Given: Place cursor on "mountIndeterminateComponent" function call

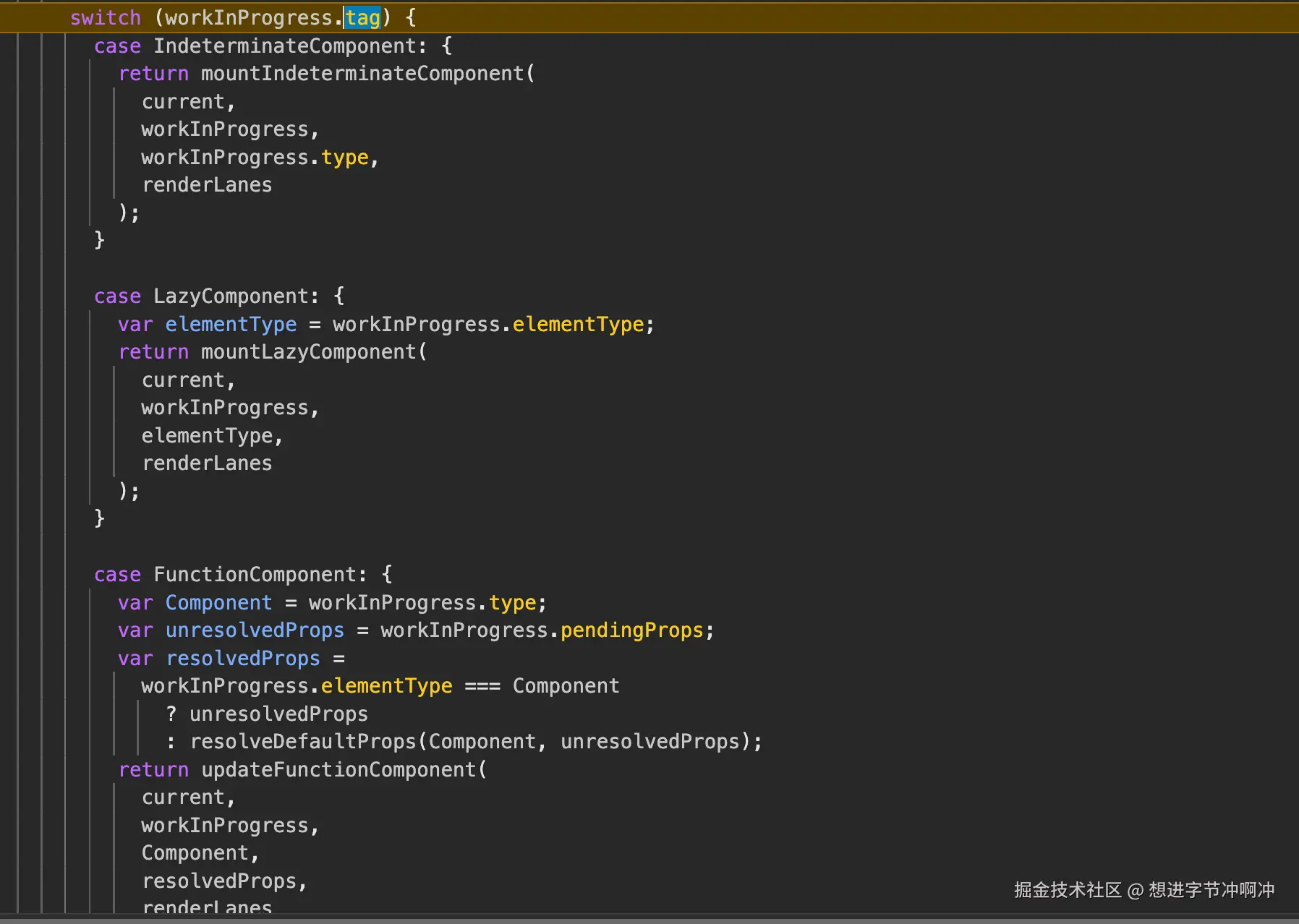Looking at the screenshot, I should (x=362, y=73).
